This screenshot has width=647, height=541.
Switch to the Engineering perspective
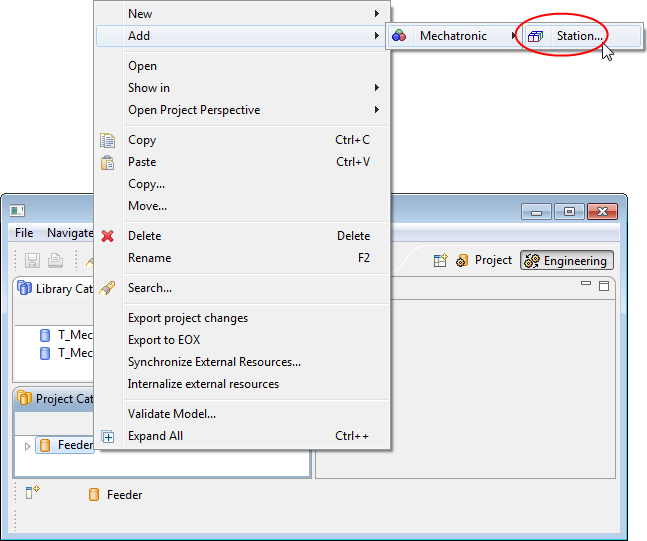coord(567,260)
